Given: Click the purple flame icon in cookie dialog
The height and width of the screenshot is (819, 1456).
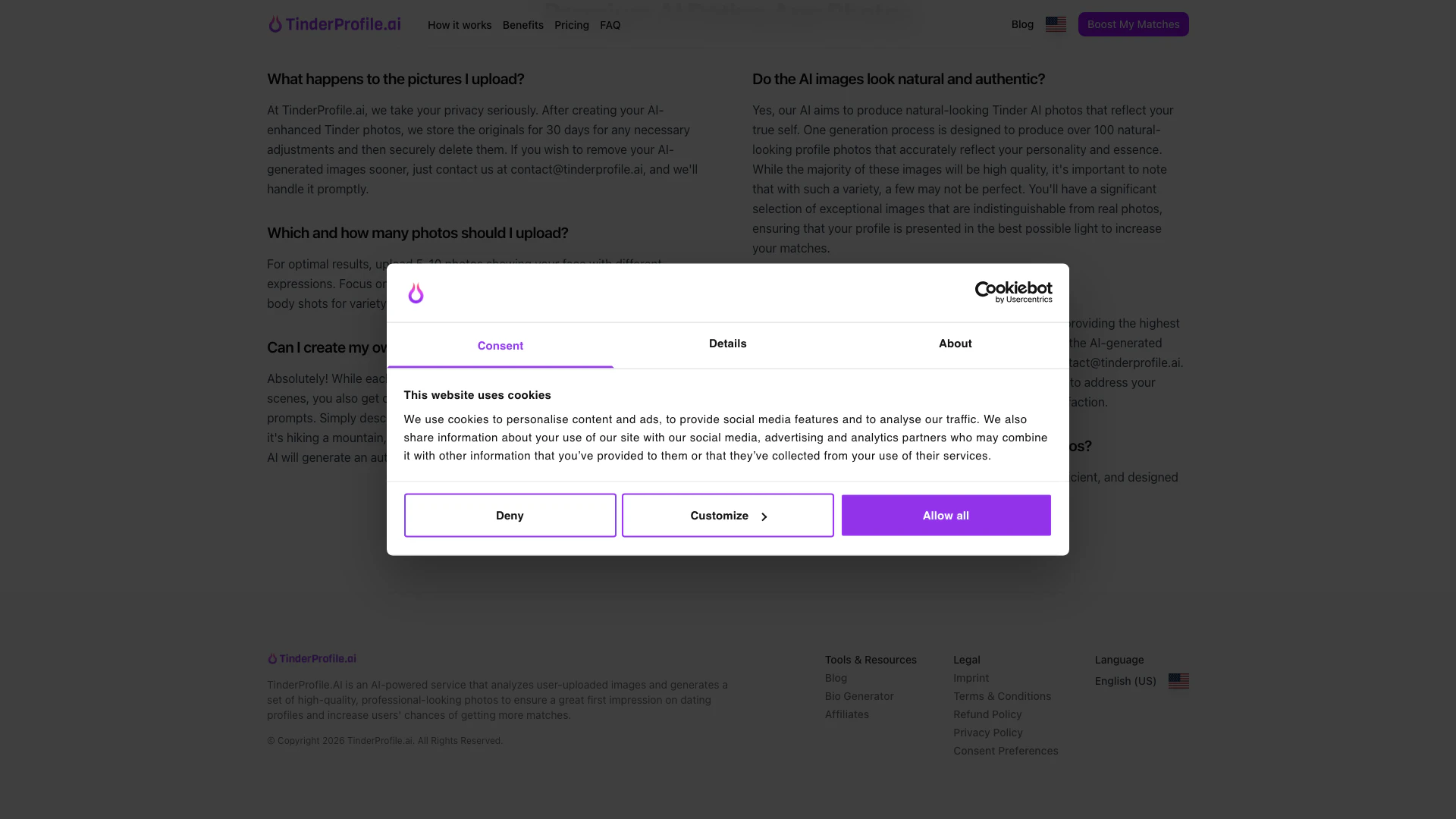Looking at the screenshot, I should click(x=416, y=293).
